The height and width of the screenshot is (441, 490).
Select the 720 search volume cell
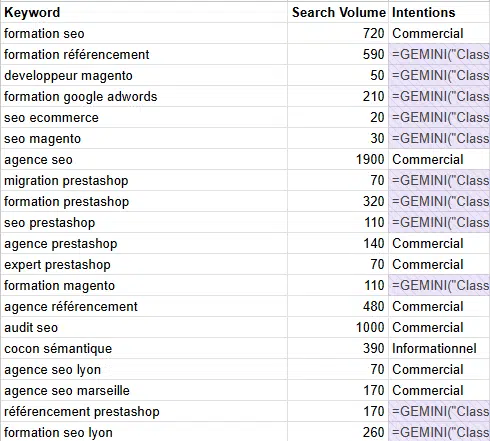pyautogui.click(x=338, y=33)
